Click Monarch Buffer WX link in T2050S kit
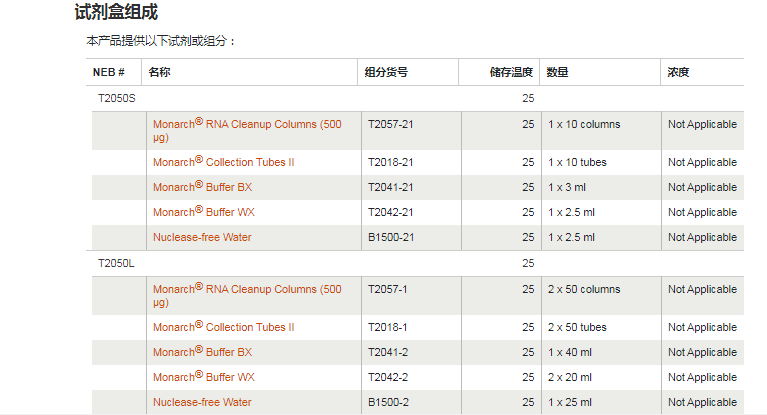This screenshot has height=415, width=767. pos(203,212)
